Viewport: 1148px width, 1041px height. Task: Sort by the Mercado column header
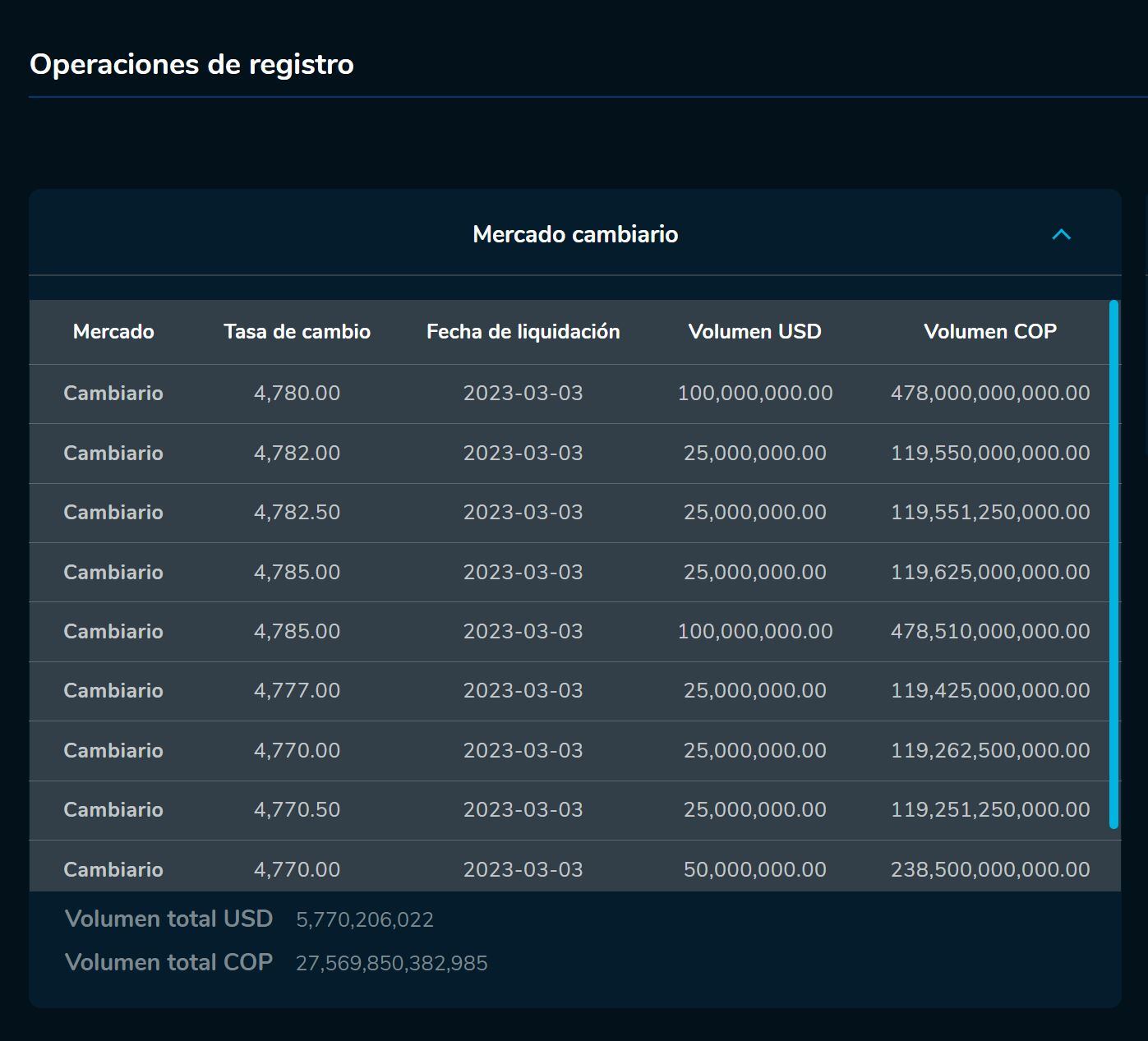pos(113,332)
